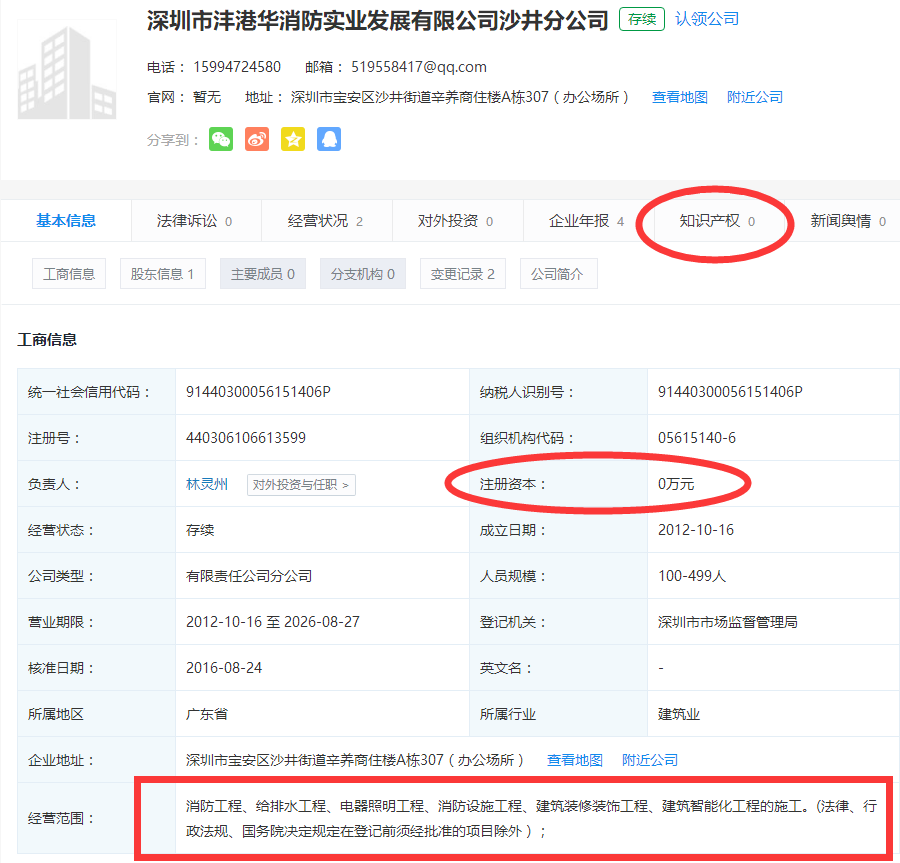Share company via WeChat icon
The height and width of the screenshot is (863, 900).
point(221,140)
